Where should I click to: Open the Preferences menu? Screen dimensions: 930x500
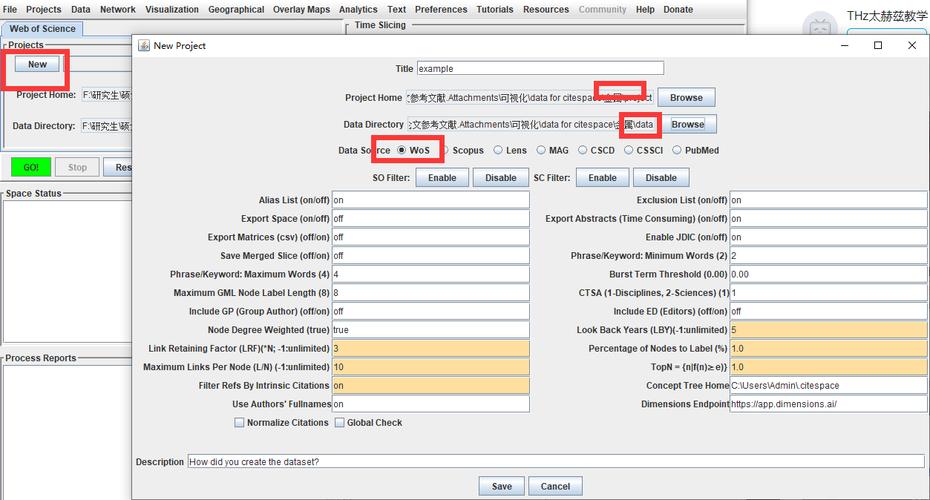pyautogui.click(x=441, y=9)
